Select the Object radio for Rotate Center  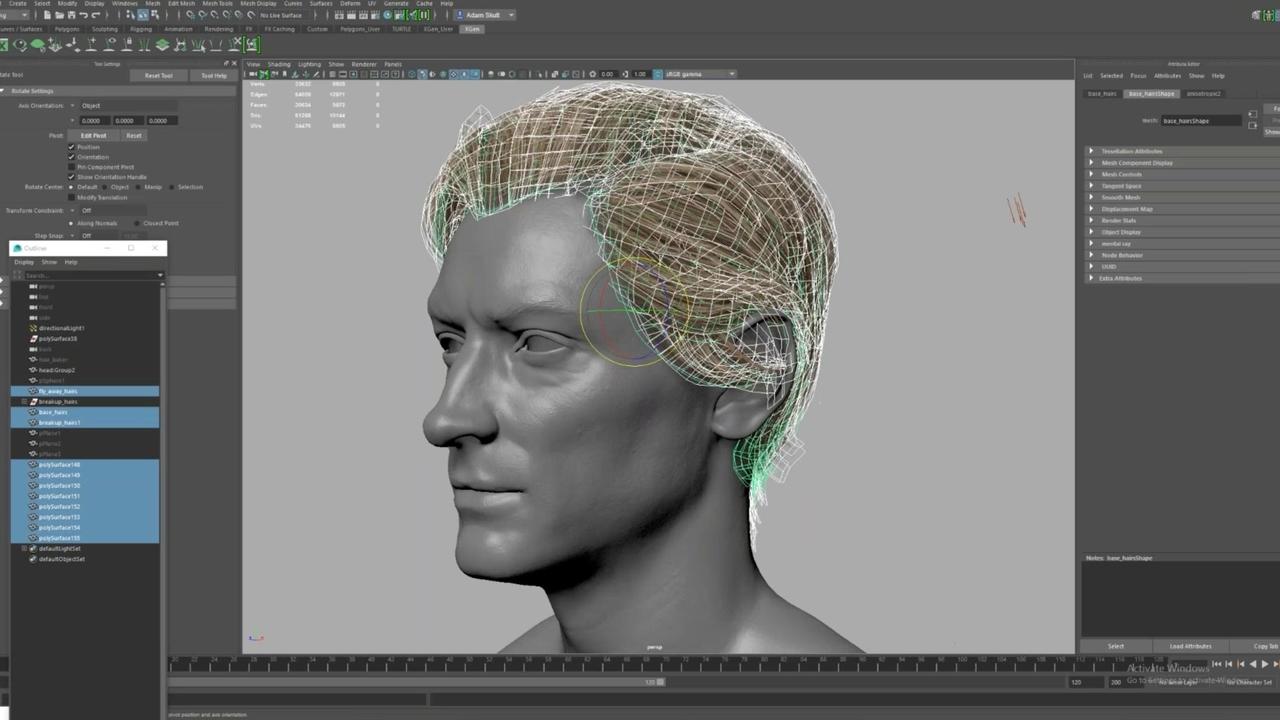point(105,187)
